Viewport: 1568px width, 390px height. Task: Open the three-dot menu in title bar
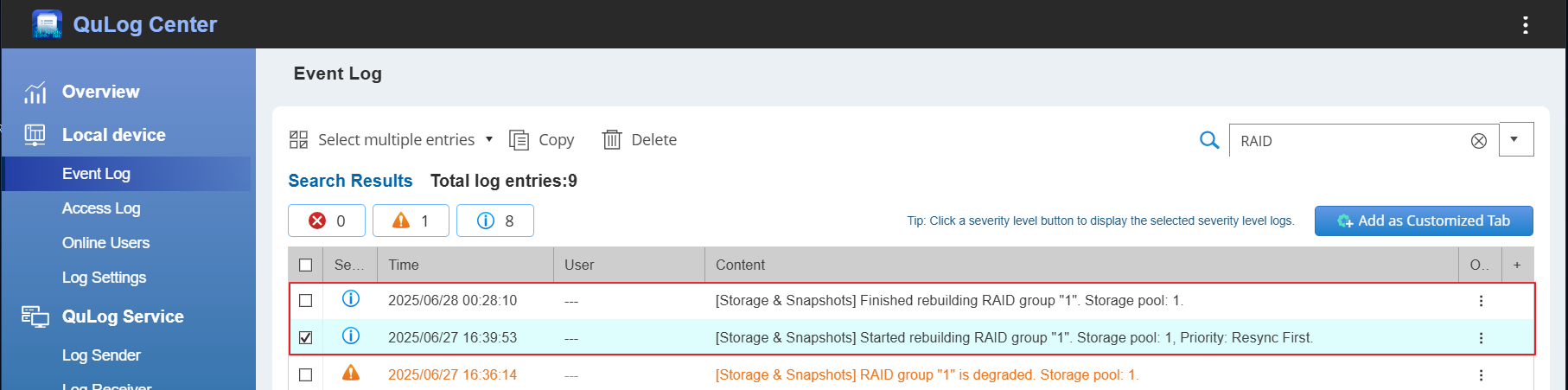1526,25
